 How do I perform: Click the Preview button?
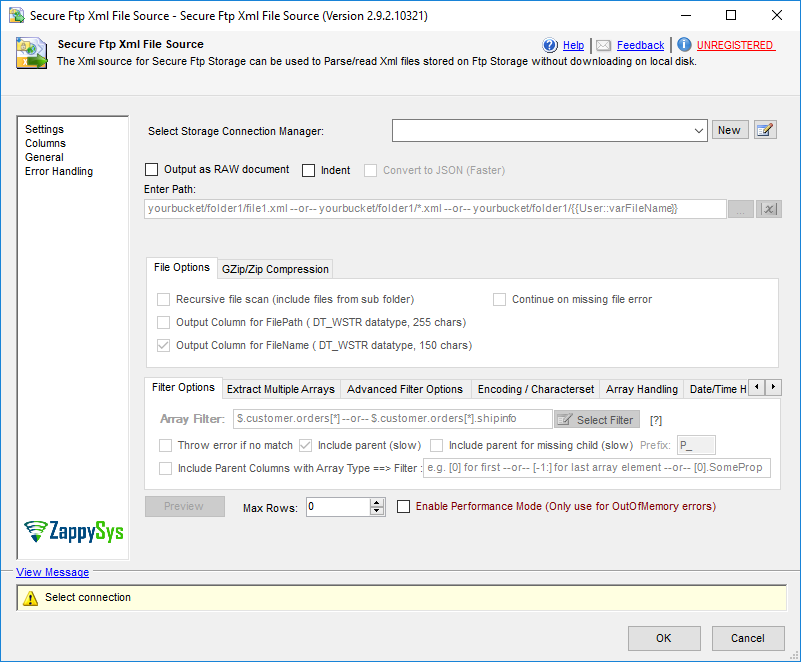tap(184, 506)
